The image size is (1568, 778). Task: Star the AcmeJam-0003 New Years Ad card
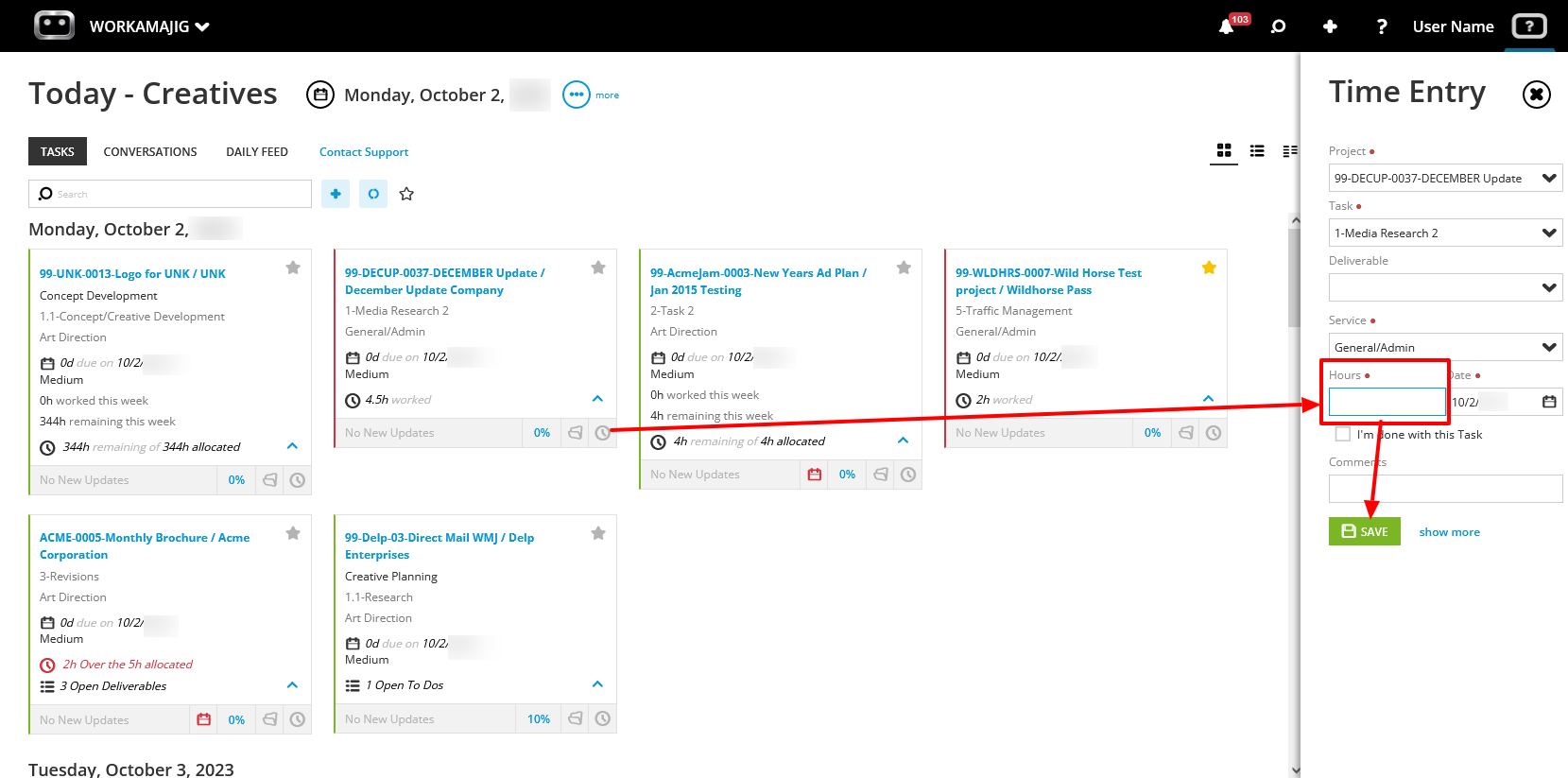(904, 268)
